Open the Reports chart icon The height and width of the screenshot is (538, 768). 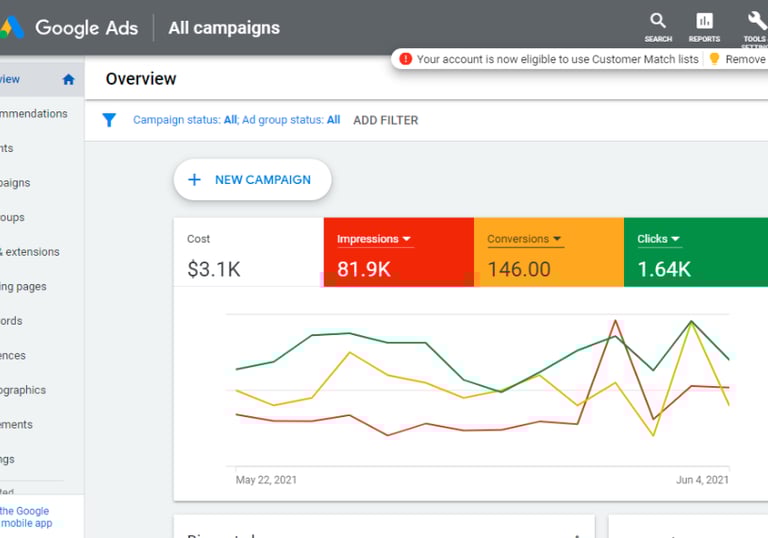704,21
